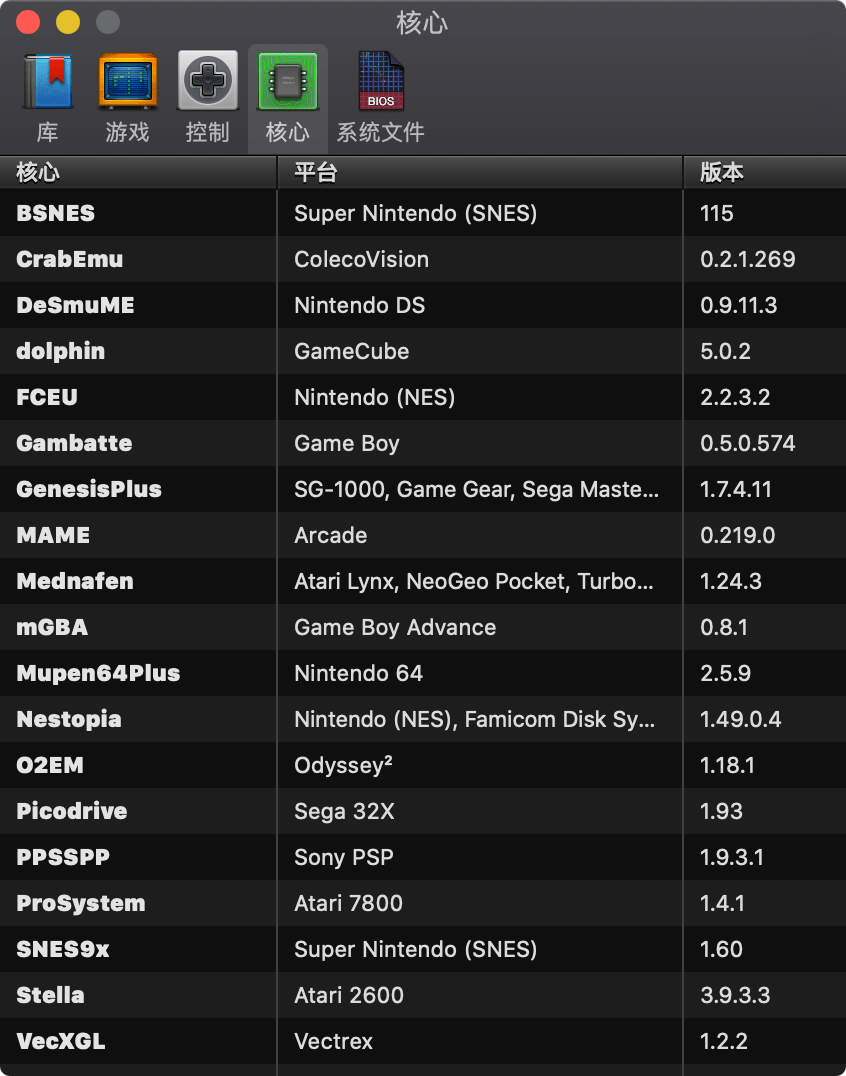Select the Picodrive core name
The height and width of the screenshot is (1076, 846).
(x=72, y=811)
